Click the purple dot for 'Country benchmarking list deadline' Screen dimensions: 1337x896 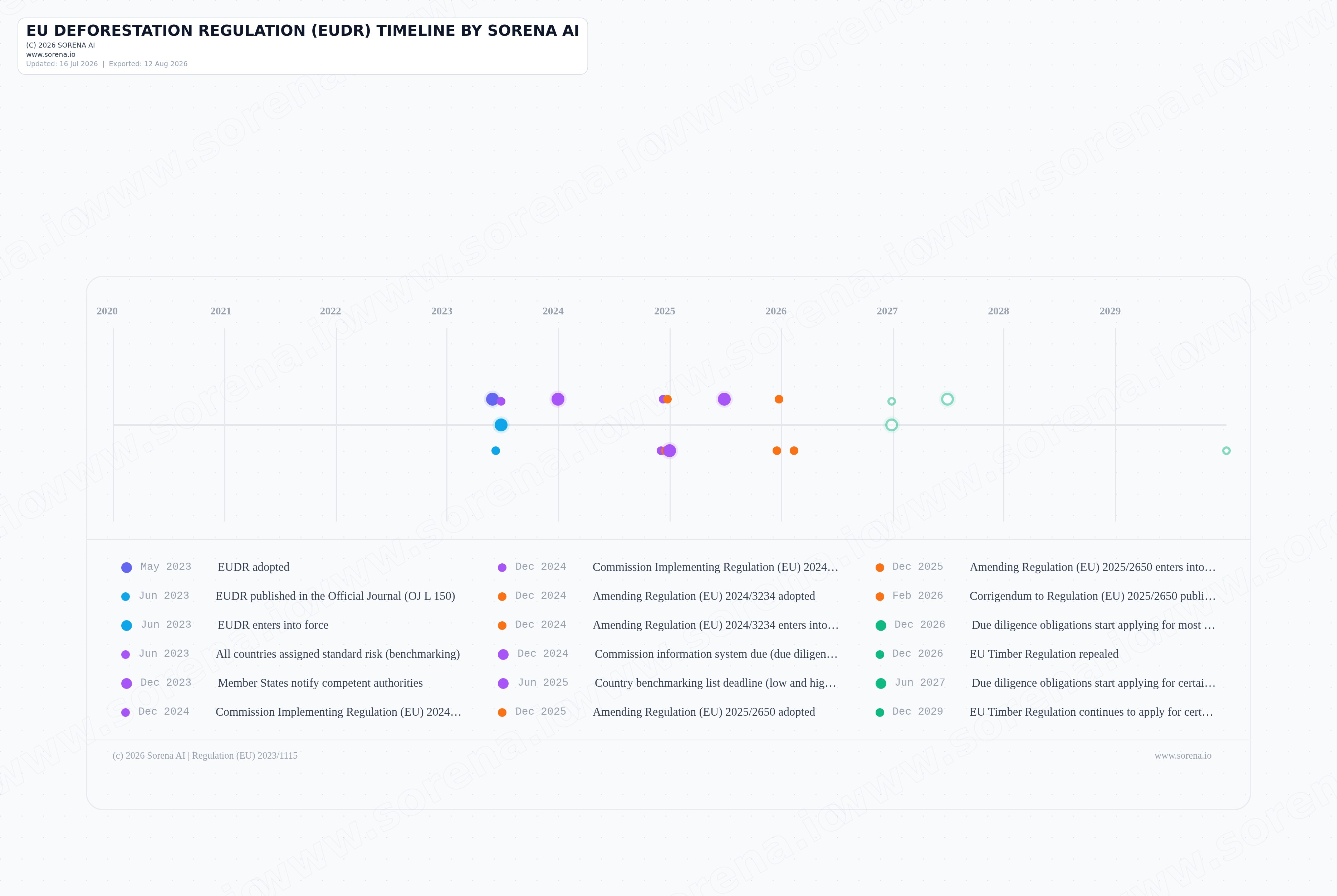tap(503, 684)
